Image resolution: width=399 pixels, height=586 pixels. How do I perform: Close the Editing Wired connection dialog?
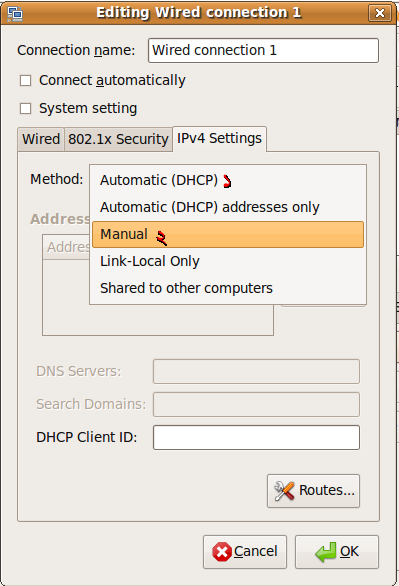(380, 13)
